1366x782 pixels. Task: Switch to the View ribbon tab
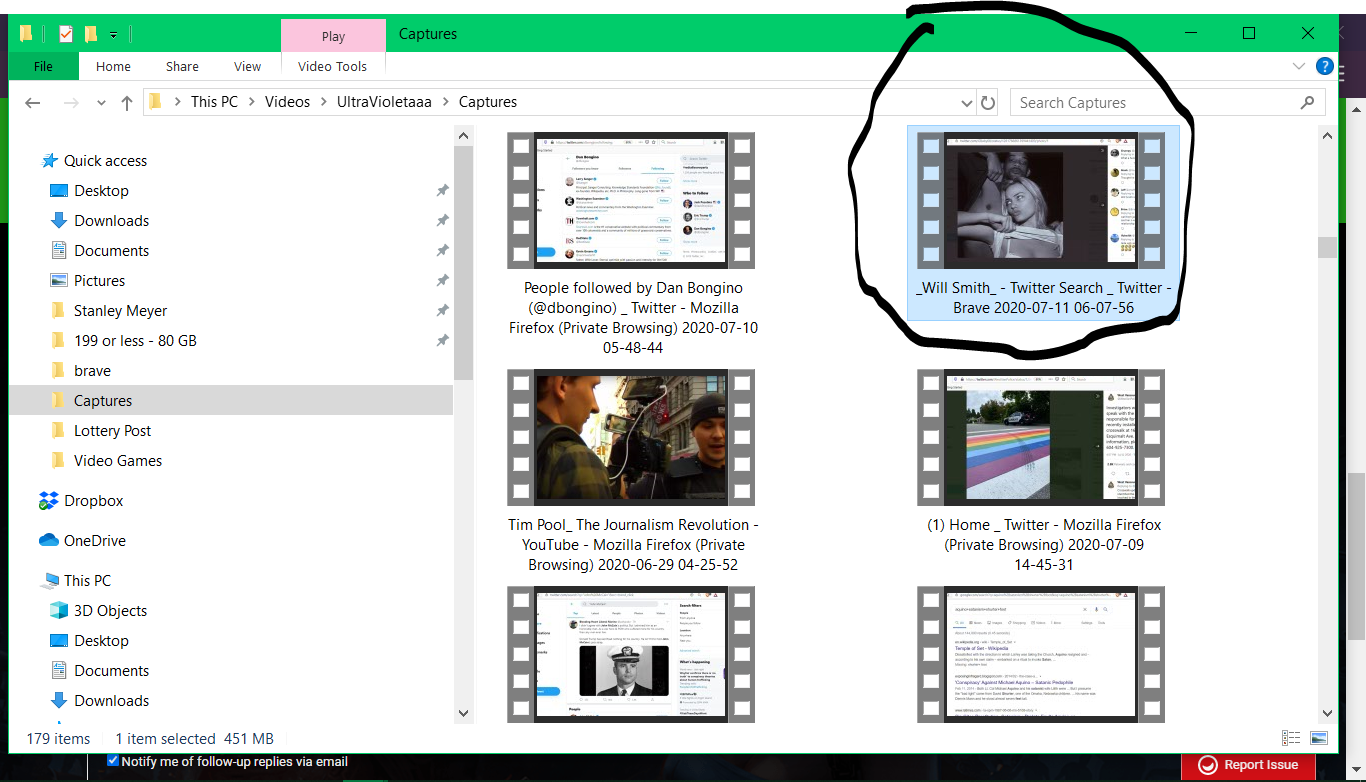247,67
